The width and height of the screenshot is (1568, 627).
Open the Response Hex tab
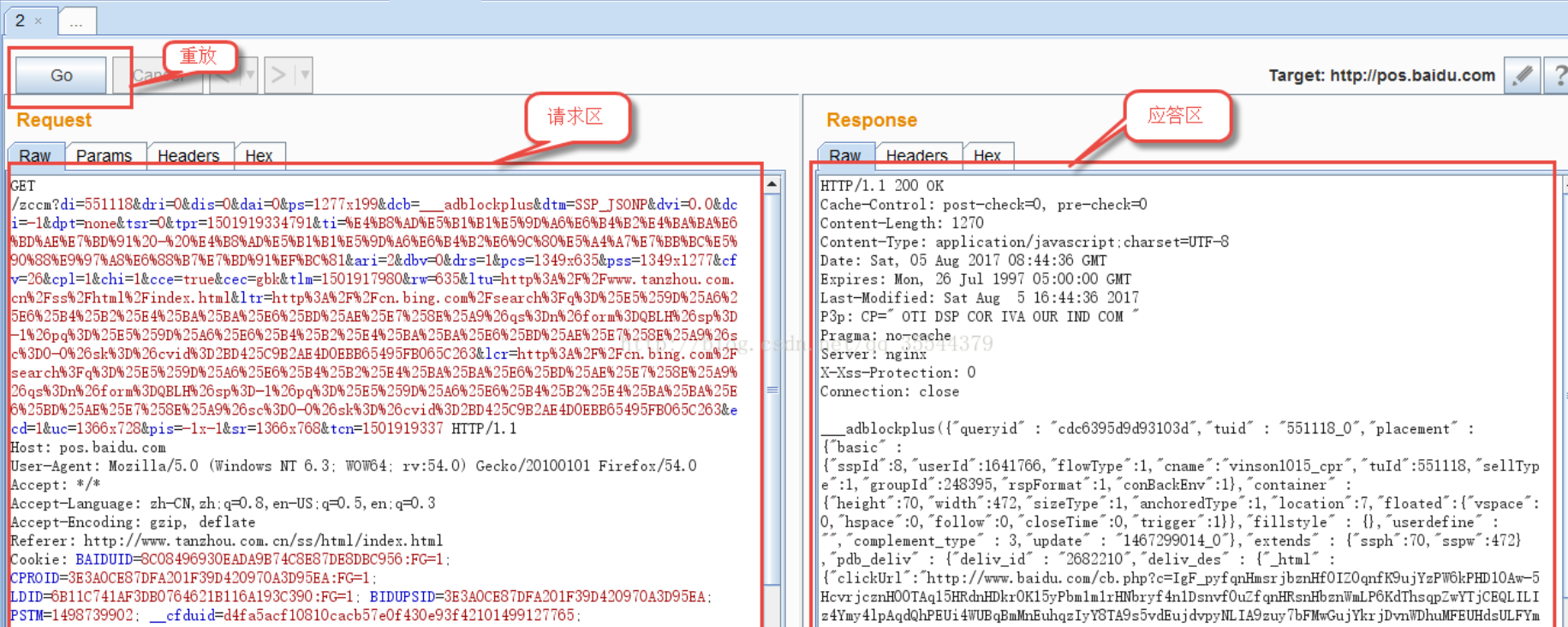pos(987,155)
